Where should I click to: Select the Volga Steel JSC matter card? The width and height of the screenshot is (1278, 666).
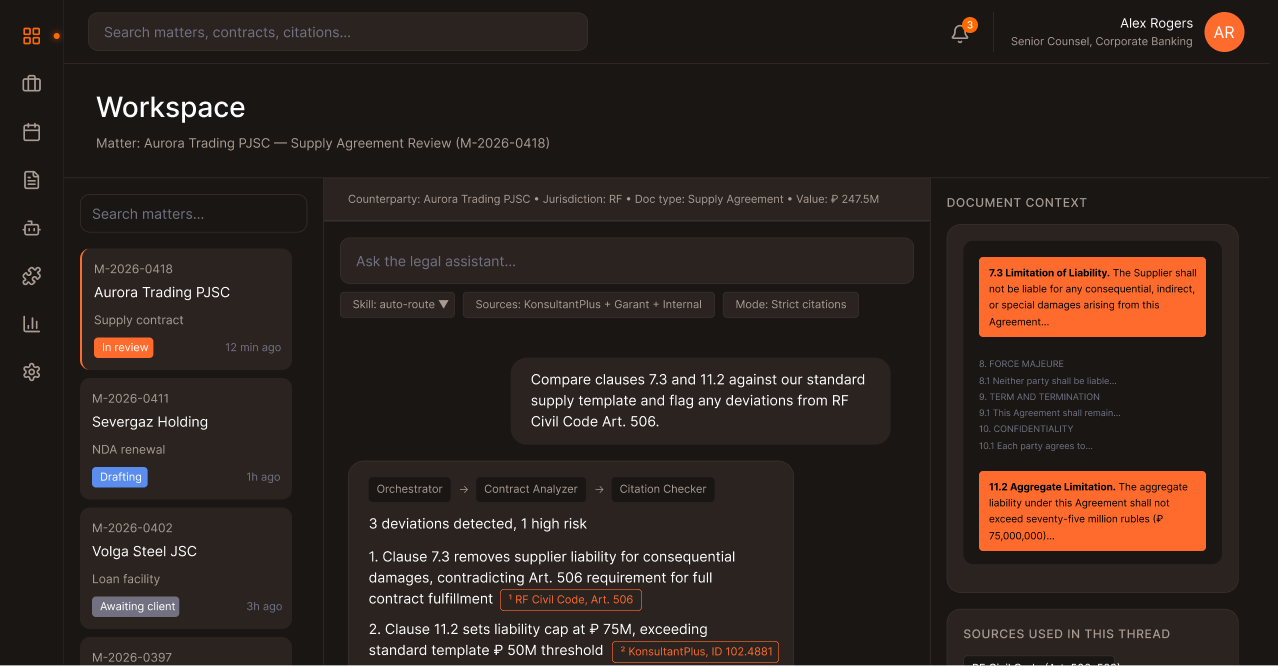pyautogui.click(x=186, y=568)
